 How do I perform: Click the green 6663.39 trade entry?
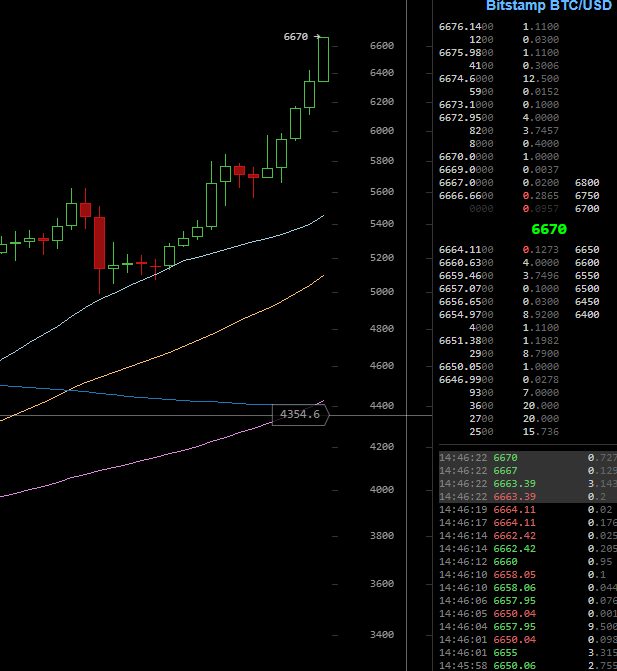528,484
